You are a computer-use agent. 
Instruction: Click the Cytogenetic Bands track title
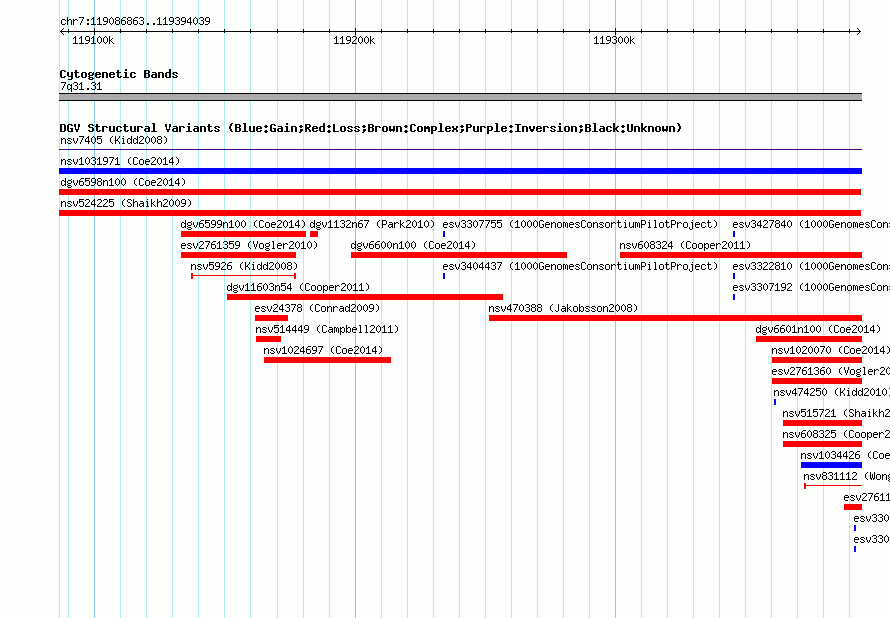click(119, 74)
